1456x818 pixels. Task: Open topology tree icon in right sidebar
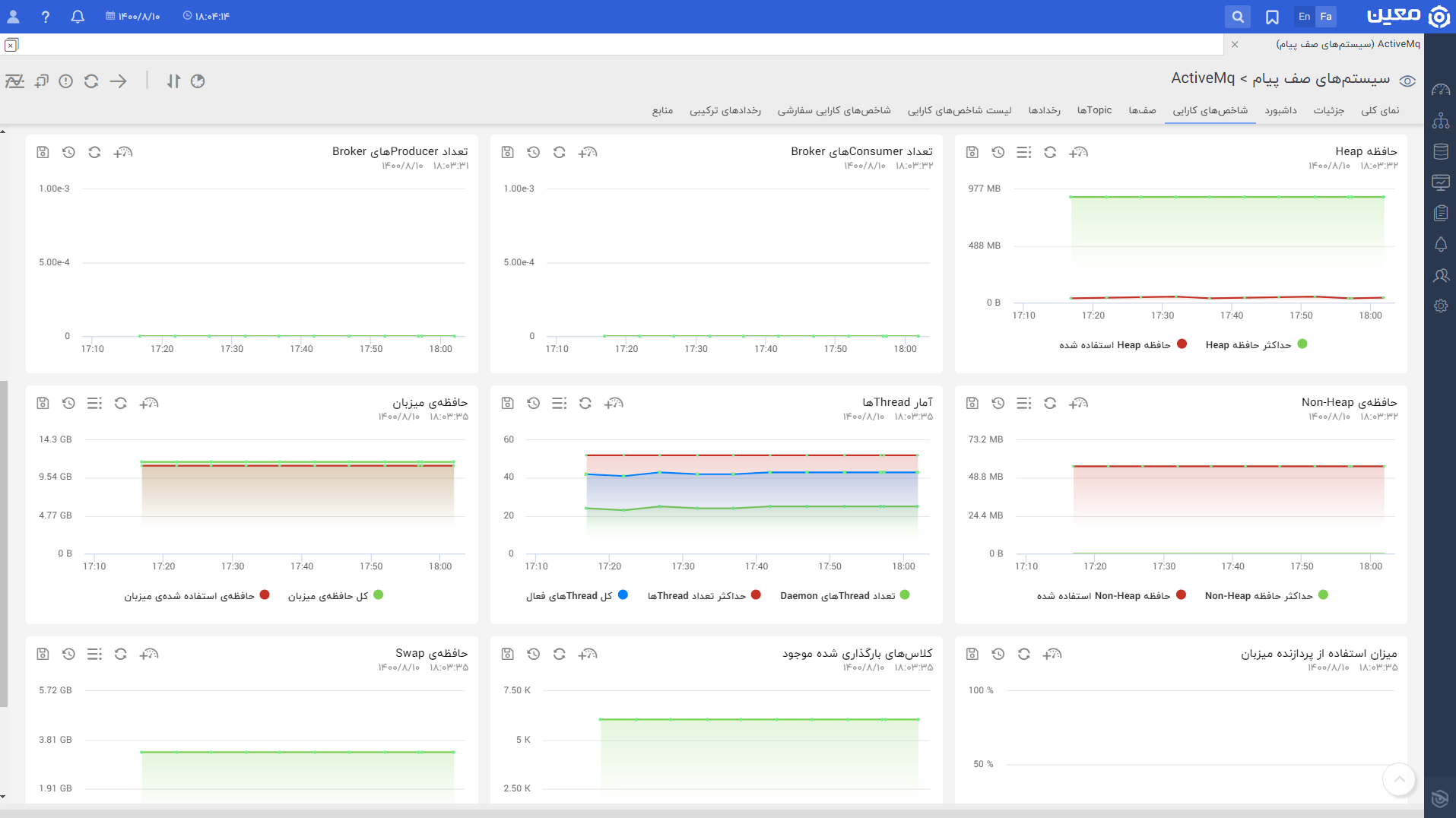coord(1441,121)
